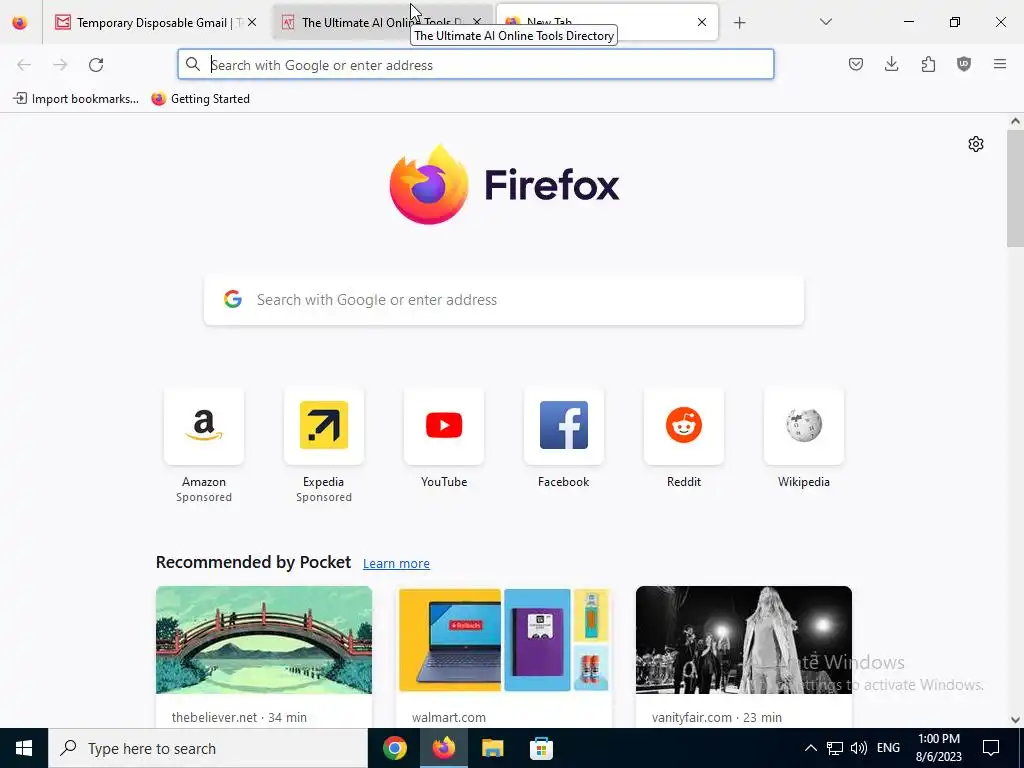Click the Firefox taskbar icon
This screenshot has width=1024, height=768.
click(x=443, y=748)
